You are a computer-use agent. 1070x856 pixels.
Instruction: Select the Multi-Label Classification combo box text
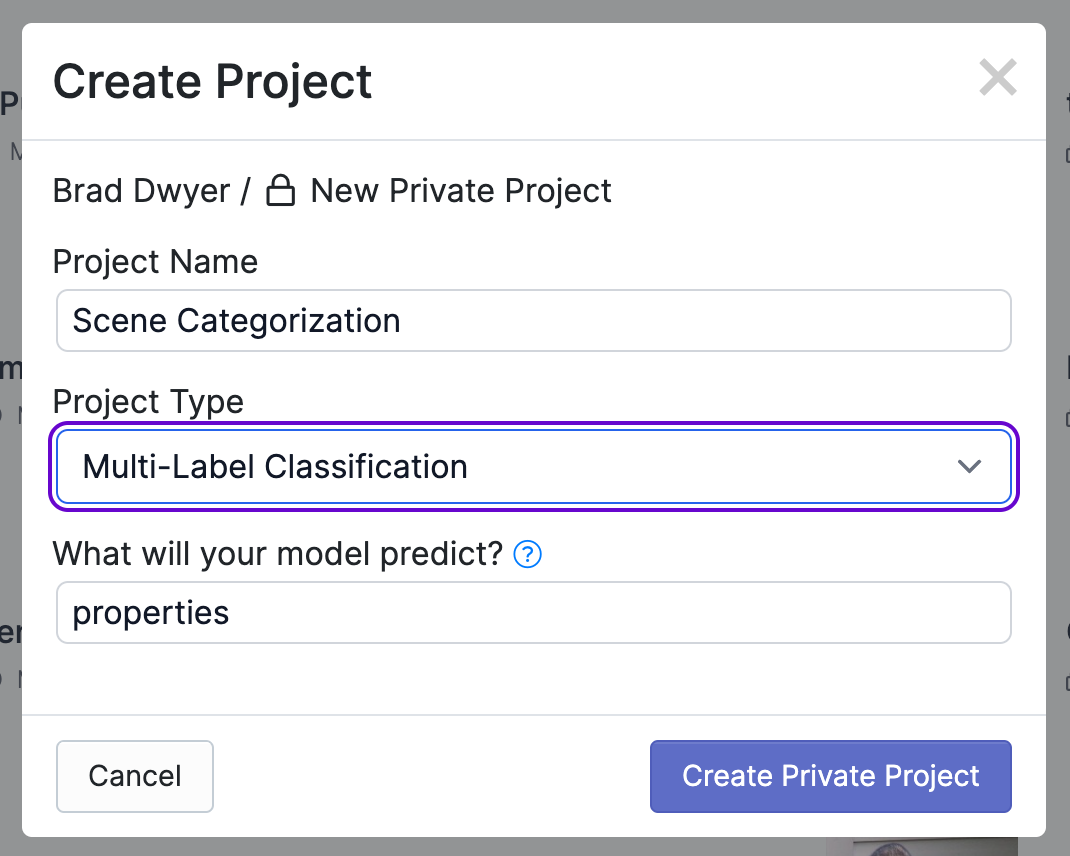(x=275, y=467)
